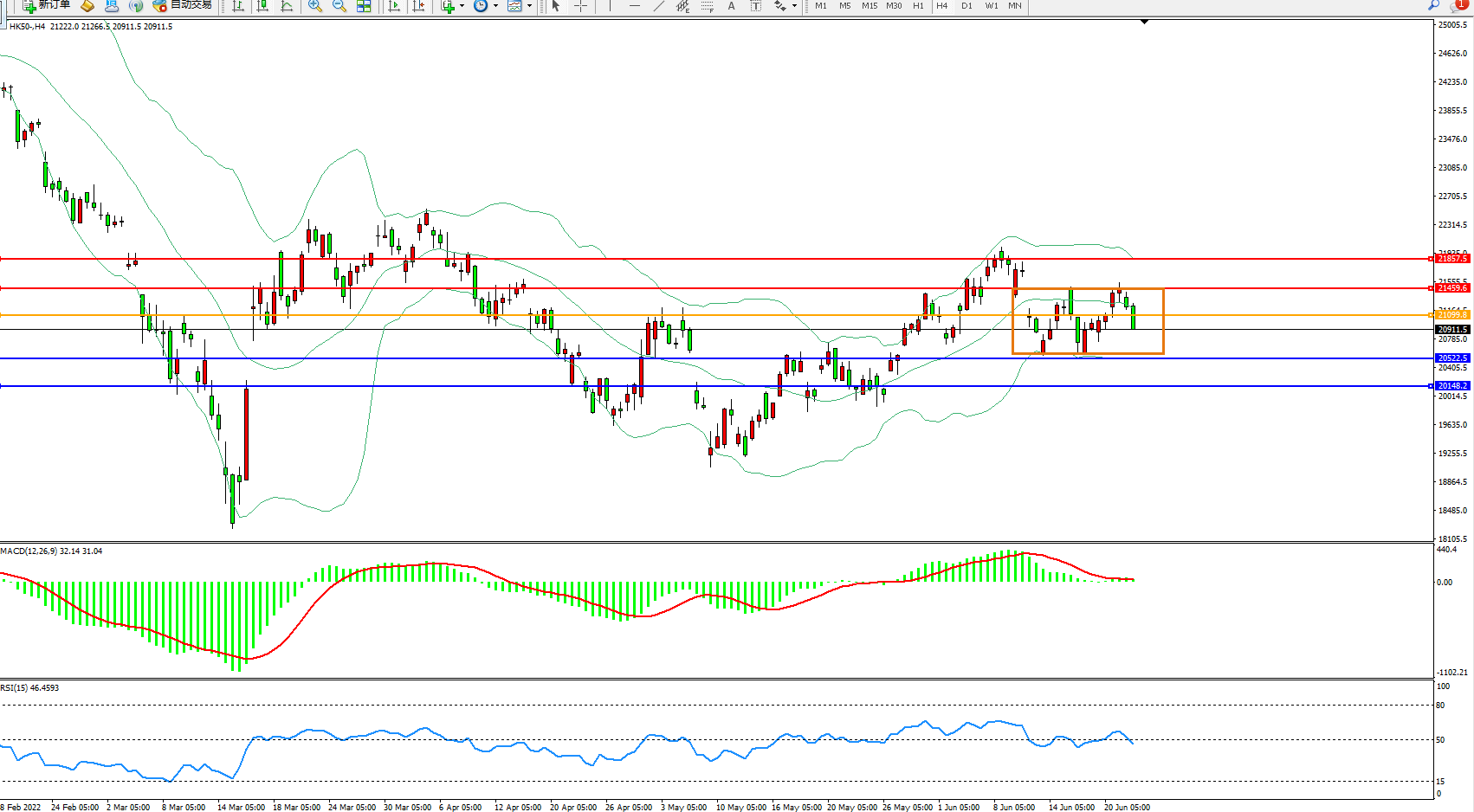Switch timeframe to M15
This screenshot has width=1474, height=812.
(870, 6)
